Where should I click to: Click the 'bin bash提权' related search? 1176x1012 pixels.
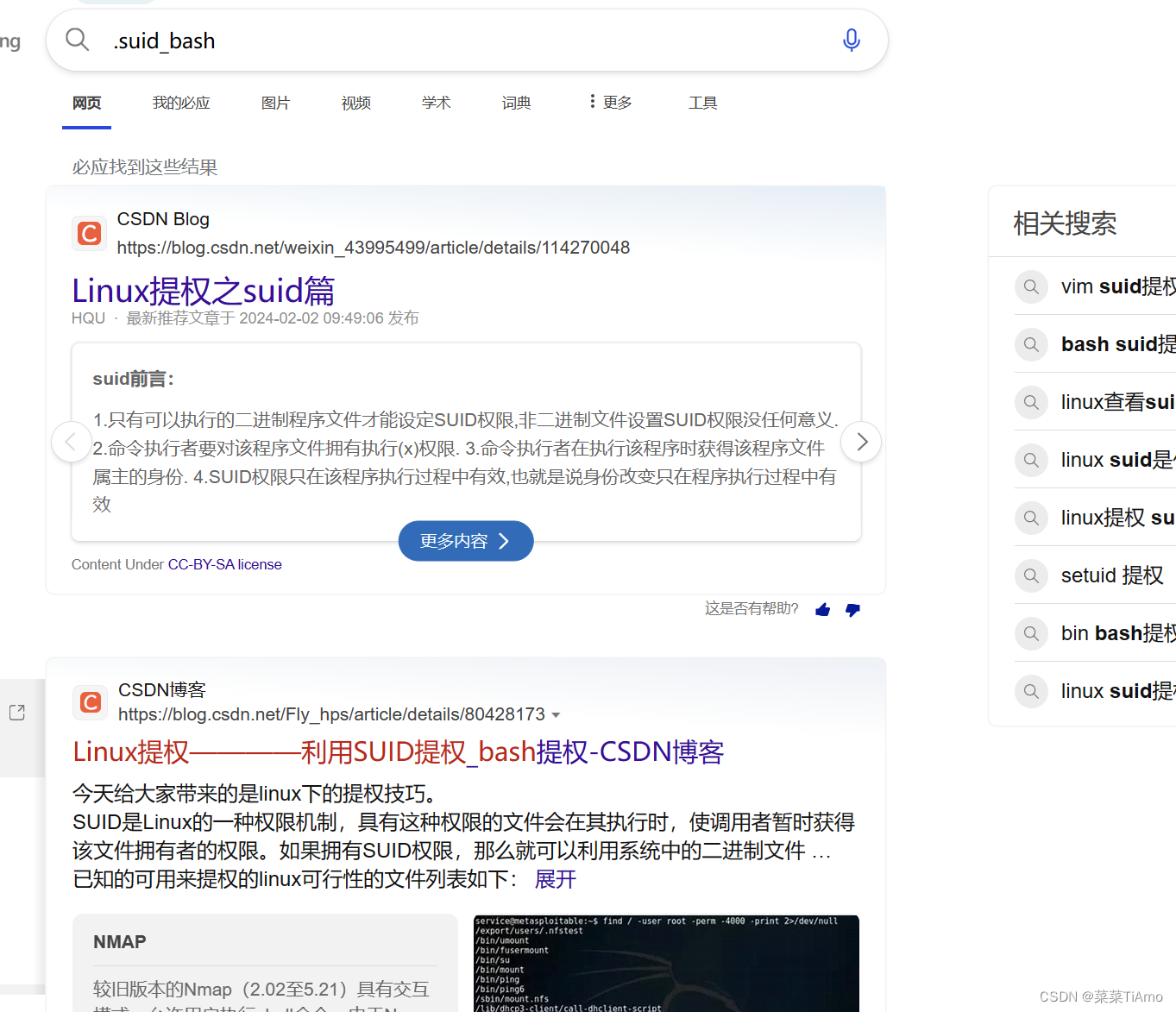[1118, 633]
